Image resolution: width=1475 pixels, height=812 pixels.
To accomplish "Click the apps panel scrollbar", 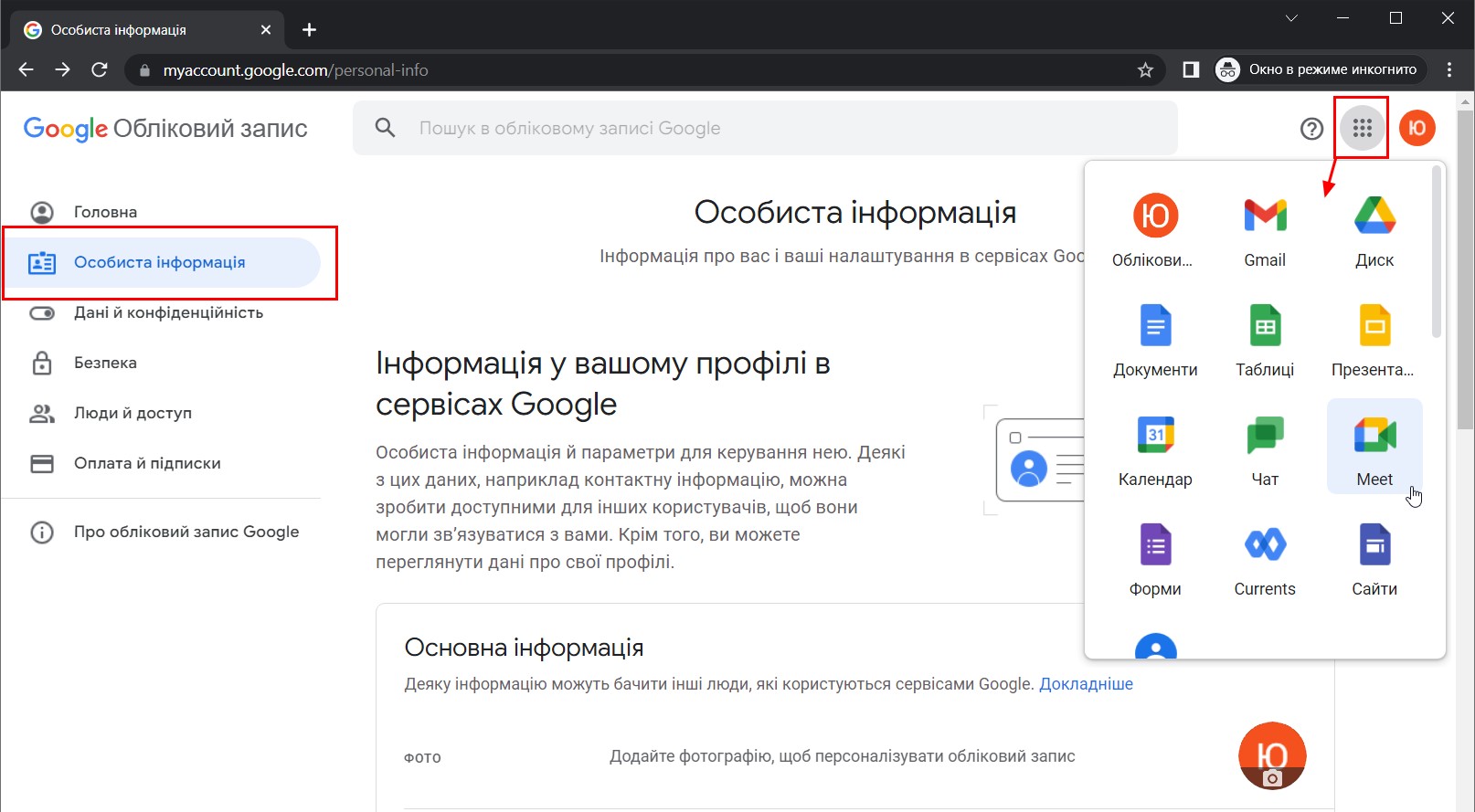I will (x=1437, y=251).
